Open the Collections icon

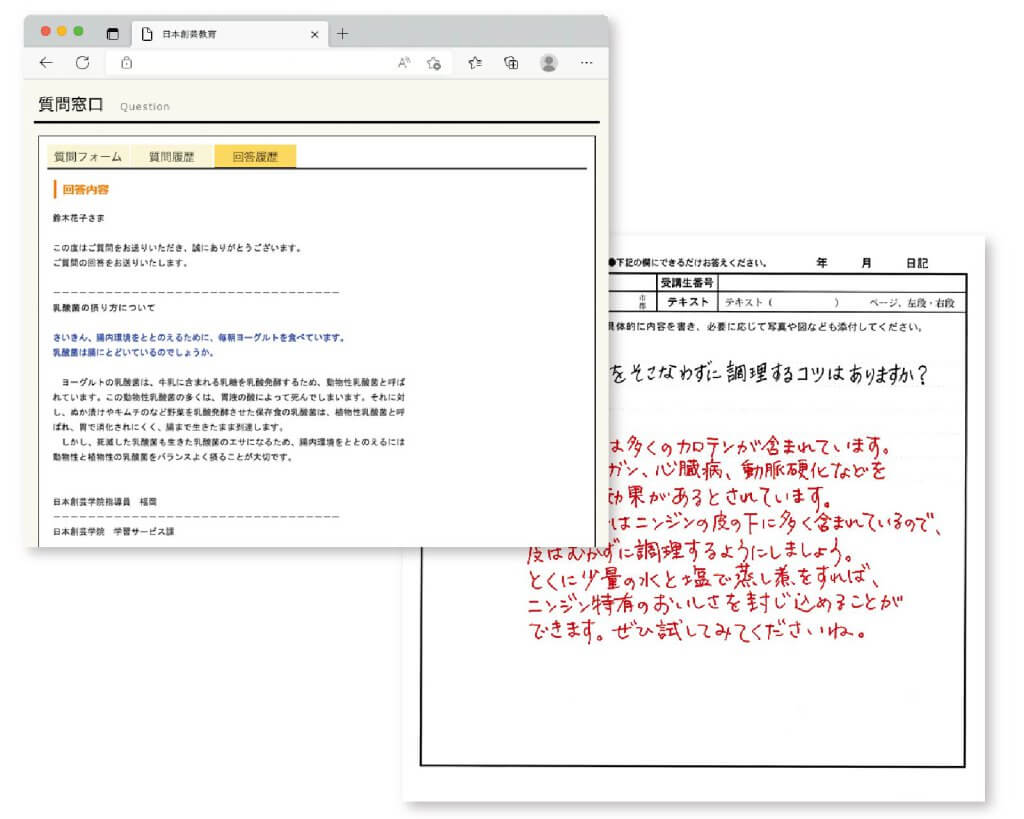(x=511, y=63)
